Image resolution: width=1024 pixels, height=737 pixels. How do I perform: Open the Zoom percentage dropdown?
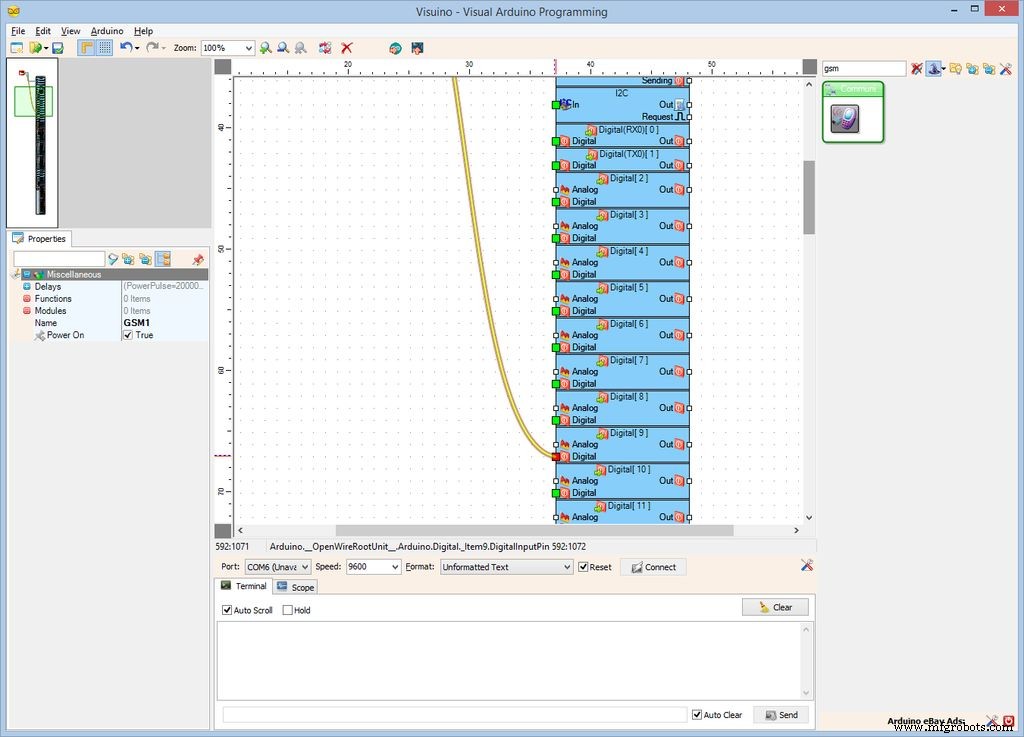(x=248, y=48)
